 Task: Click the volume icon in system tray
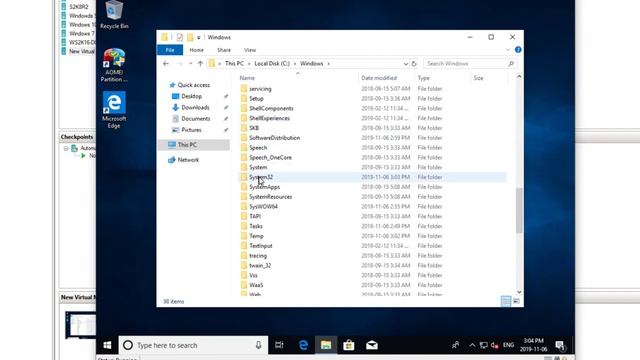pos(494,345)
